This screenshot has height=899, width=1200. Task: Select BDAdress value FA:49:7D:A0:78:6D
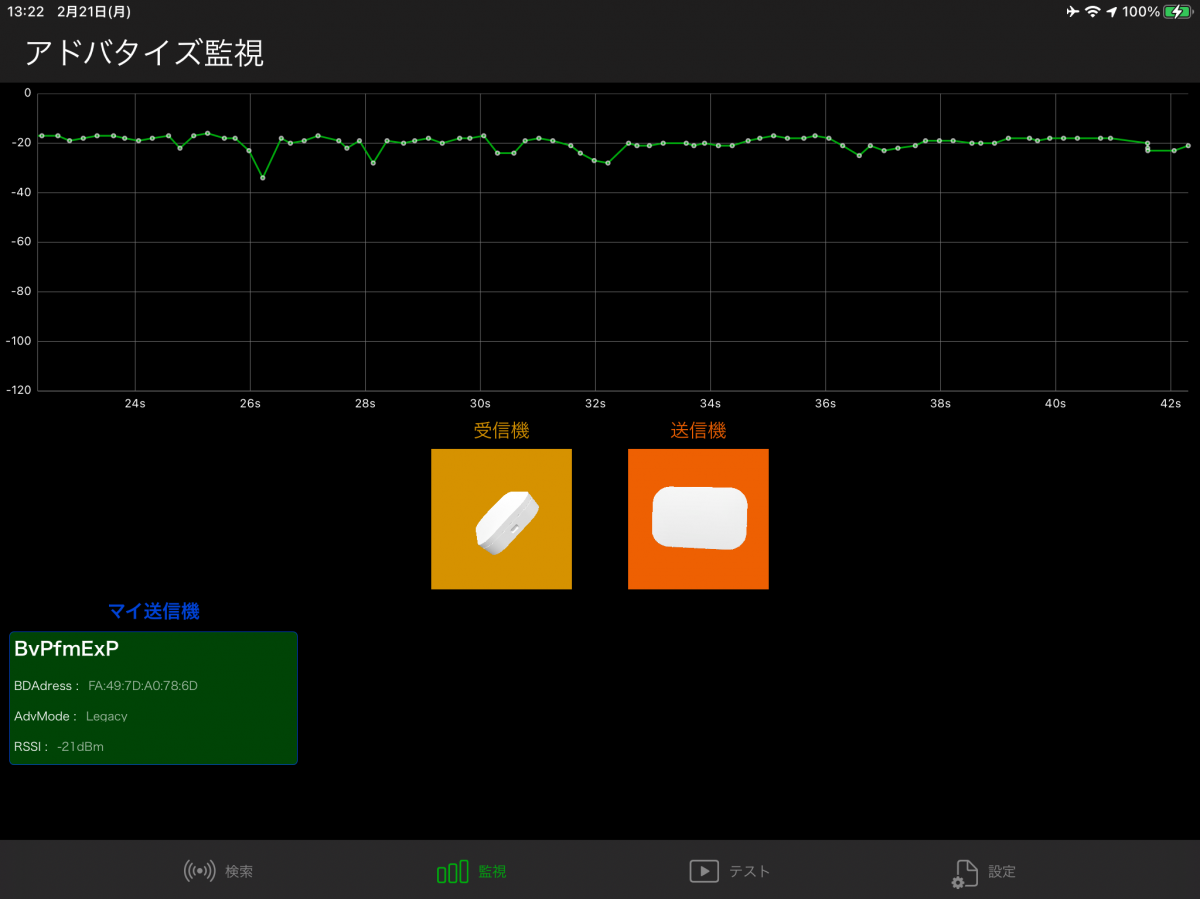143,686
